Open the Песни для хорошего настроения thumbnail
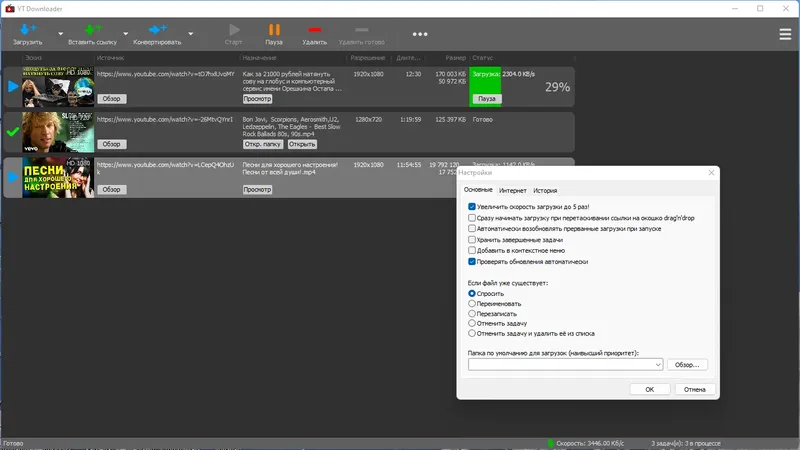The width and height of the screenshot is (800, 450). click(58, 178)
